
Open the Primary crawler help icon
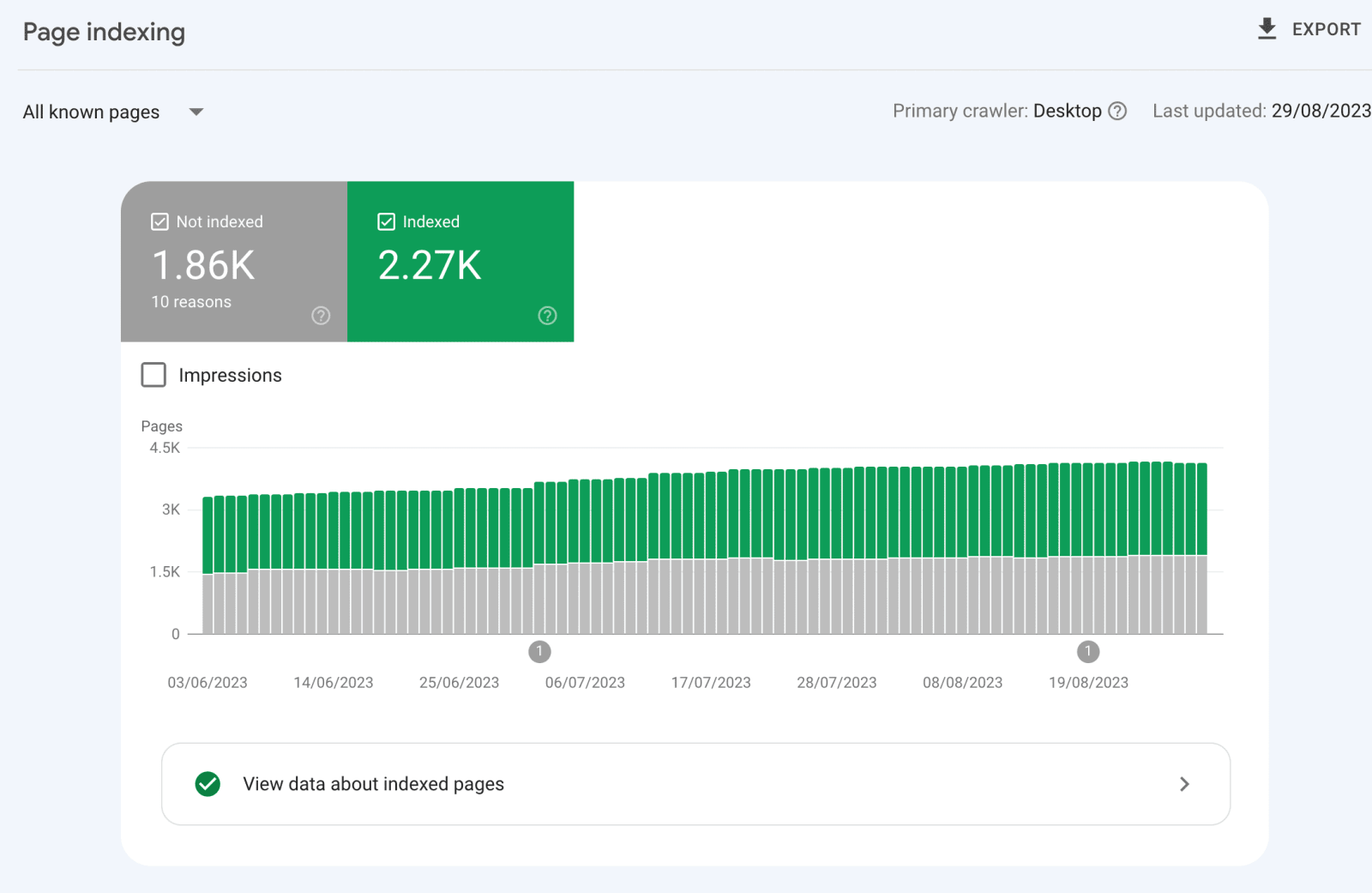[1117, 112]
